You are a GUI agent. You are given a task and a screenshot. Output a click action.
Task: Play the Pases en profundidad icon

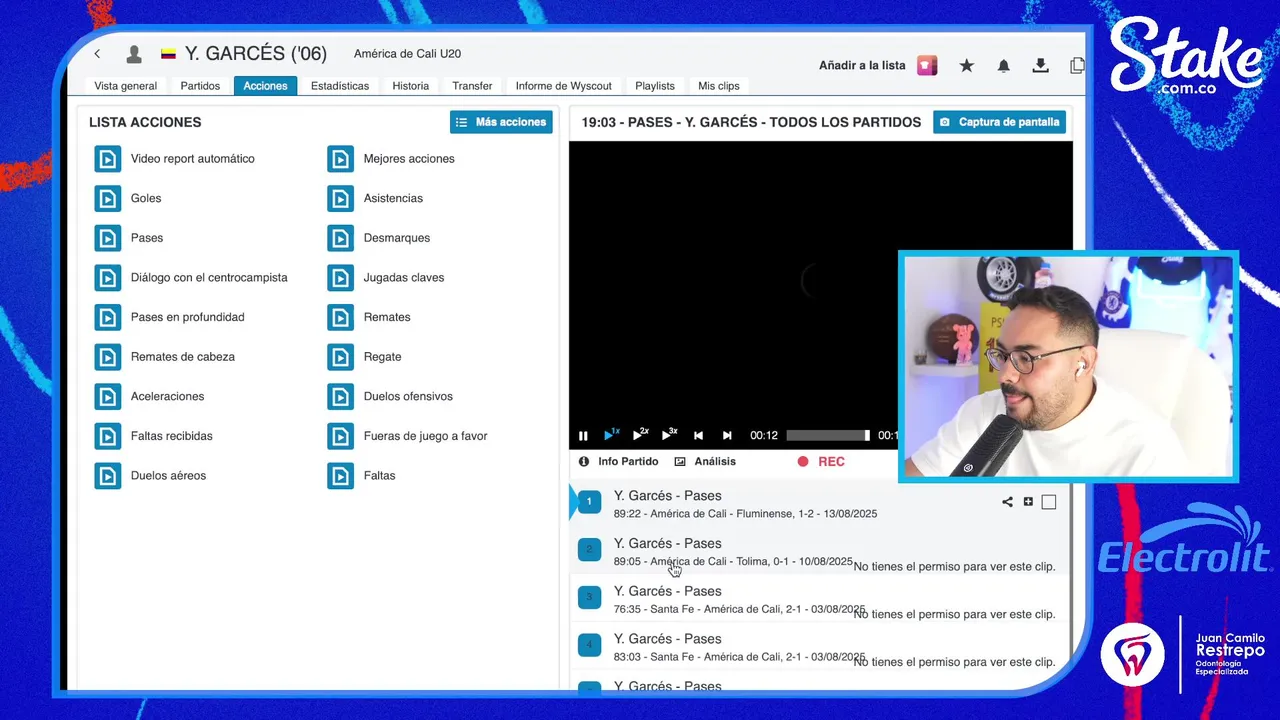tap(108, 317)
